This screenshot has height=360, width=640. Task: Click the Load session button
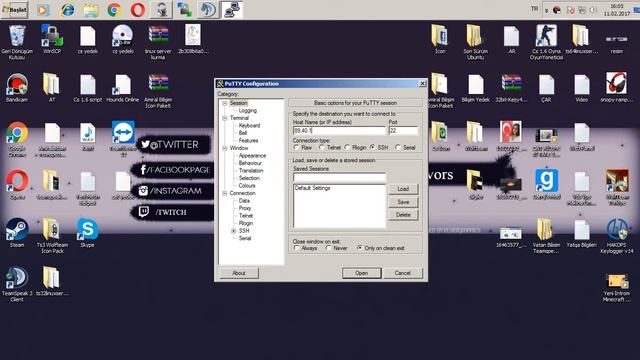tap(403, 189)
